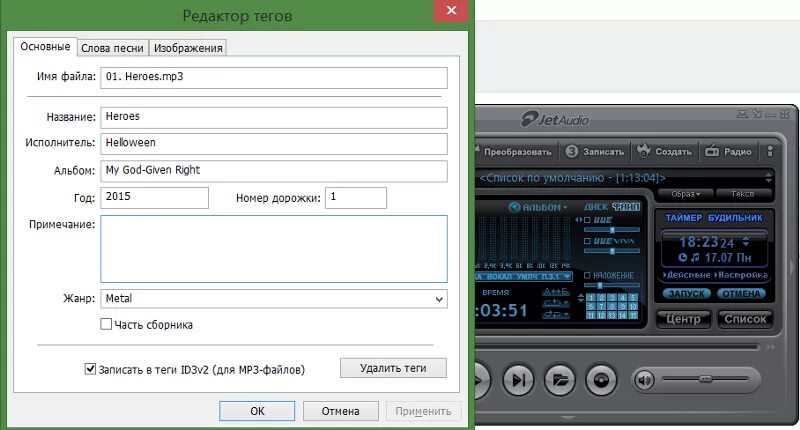Expand the Альбом dropdown arrow
The image size is (800, 430).
(x=565, y=208)
